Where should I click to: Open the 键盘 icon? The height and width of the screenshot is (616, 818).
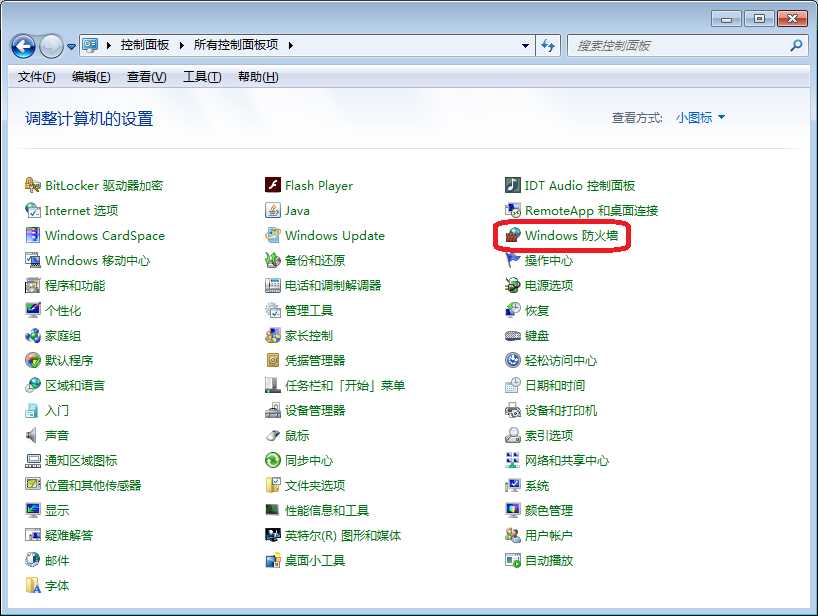pyautogui.click(x=513, y=335)
